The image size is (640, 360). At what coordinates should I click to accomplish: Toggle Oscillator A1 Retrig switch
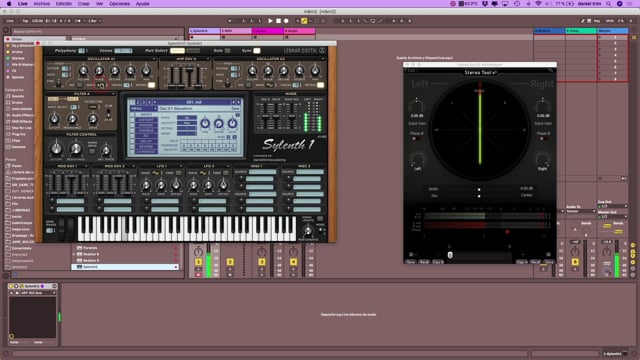pyautogui.click(x=151, y=85)
